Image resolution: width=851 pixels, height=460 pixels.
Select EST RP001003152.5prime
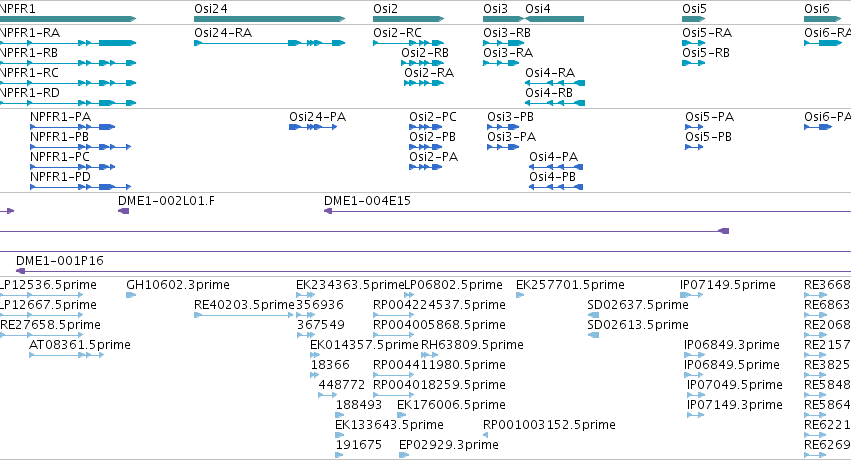point(485,436)
